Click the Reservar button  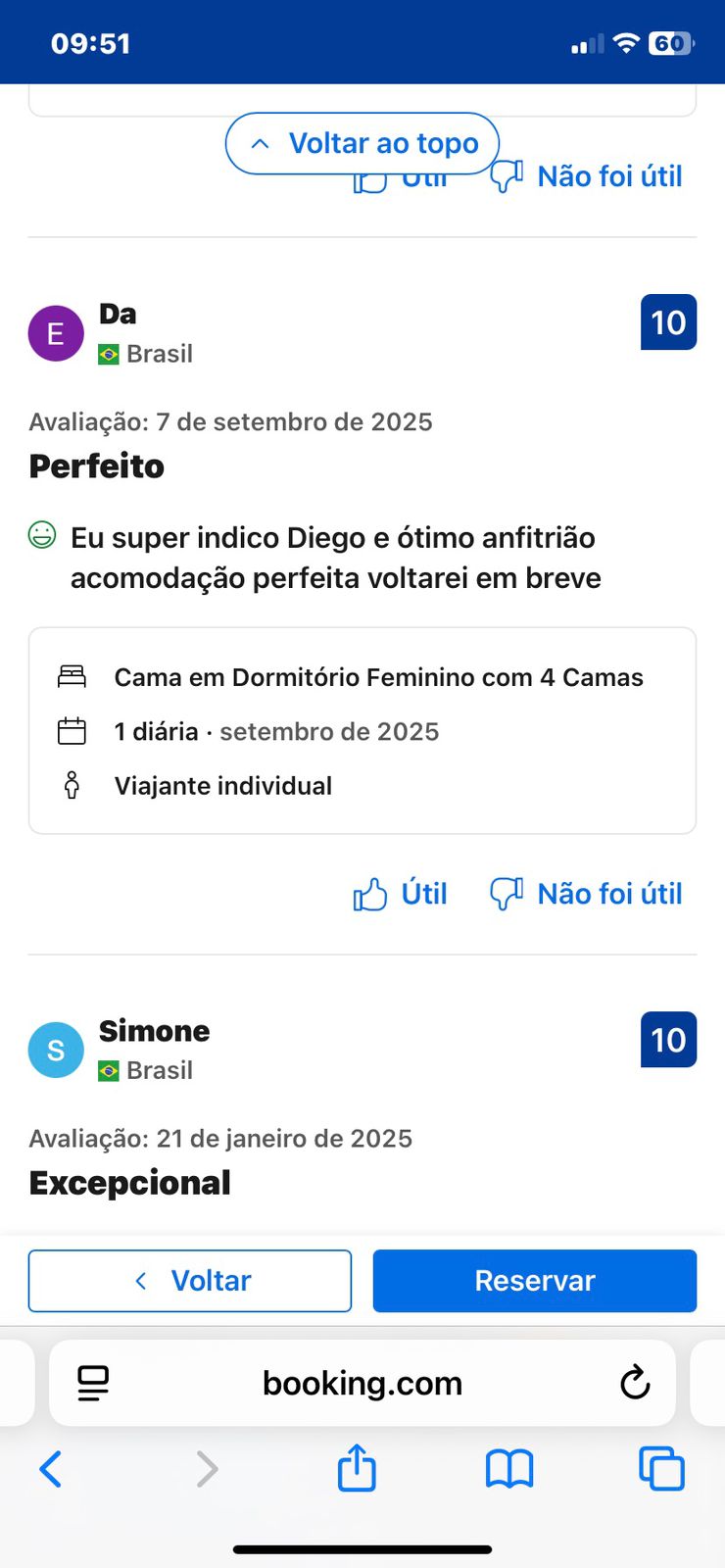tap(534, 1281)
